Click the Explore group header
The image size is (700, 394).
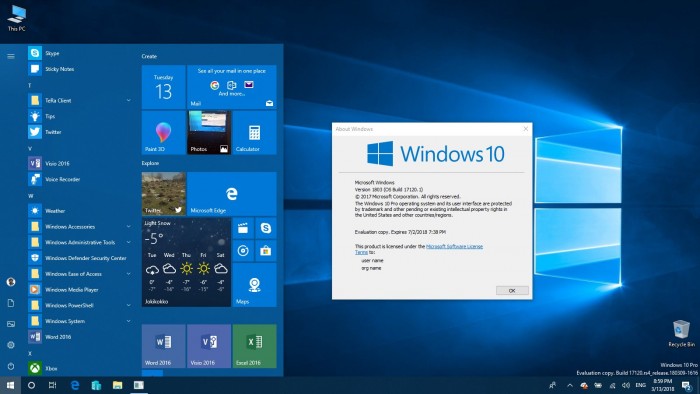(x=150, y=163)
